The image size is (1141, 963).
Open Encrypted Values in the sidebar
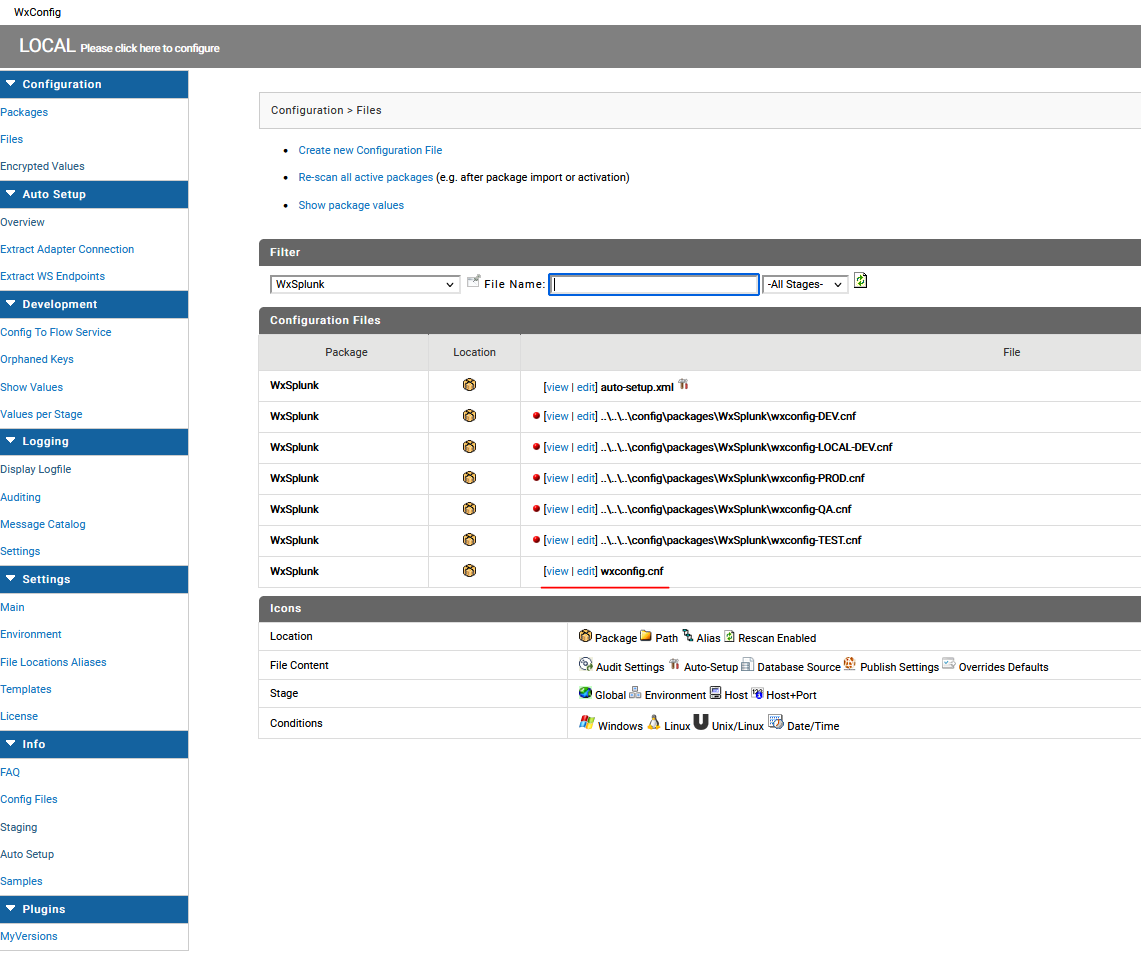tap(43, 166)
